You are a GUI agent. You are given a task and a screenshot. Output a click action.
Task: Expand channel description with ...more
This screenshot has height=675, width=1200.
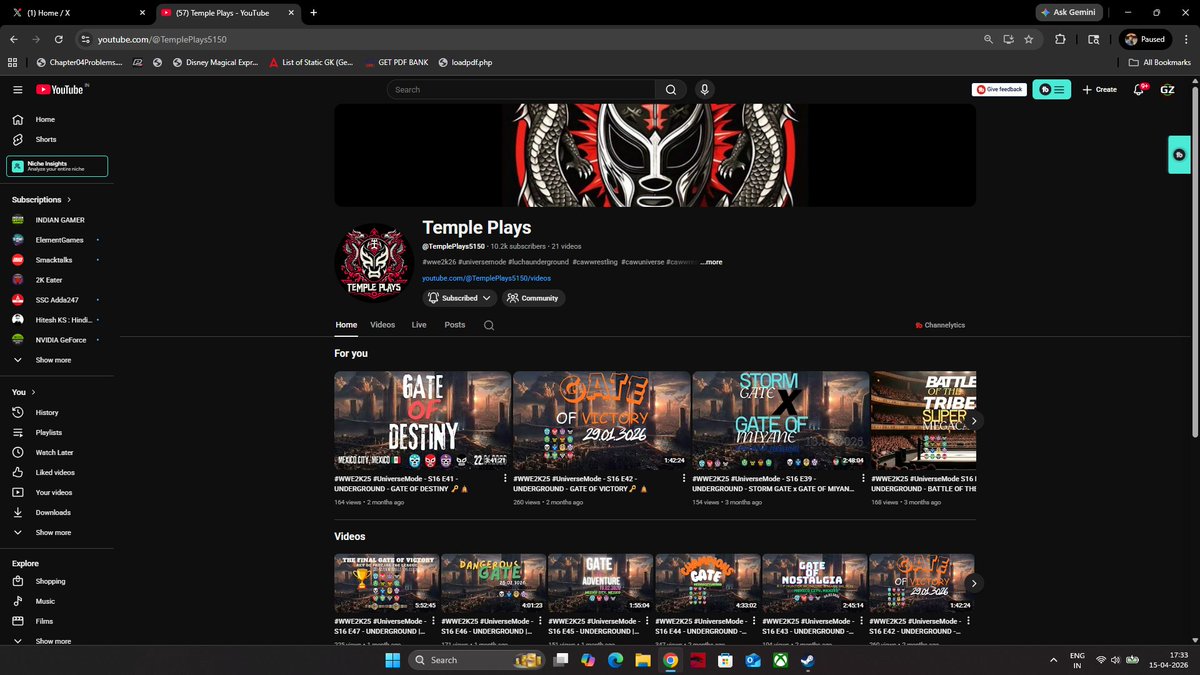click(711, 262)
